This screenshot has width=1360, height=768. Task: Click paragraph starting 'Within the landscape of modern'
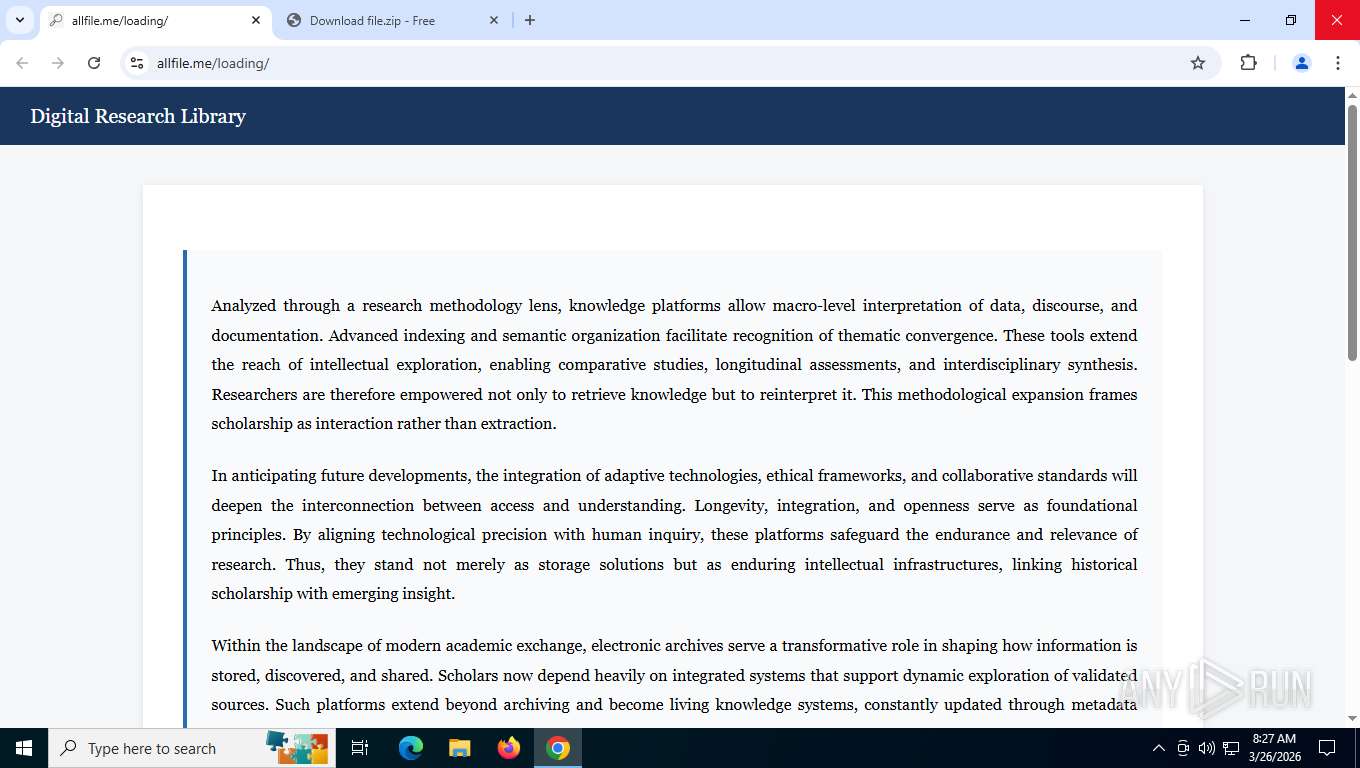click(674, 675)
